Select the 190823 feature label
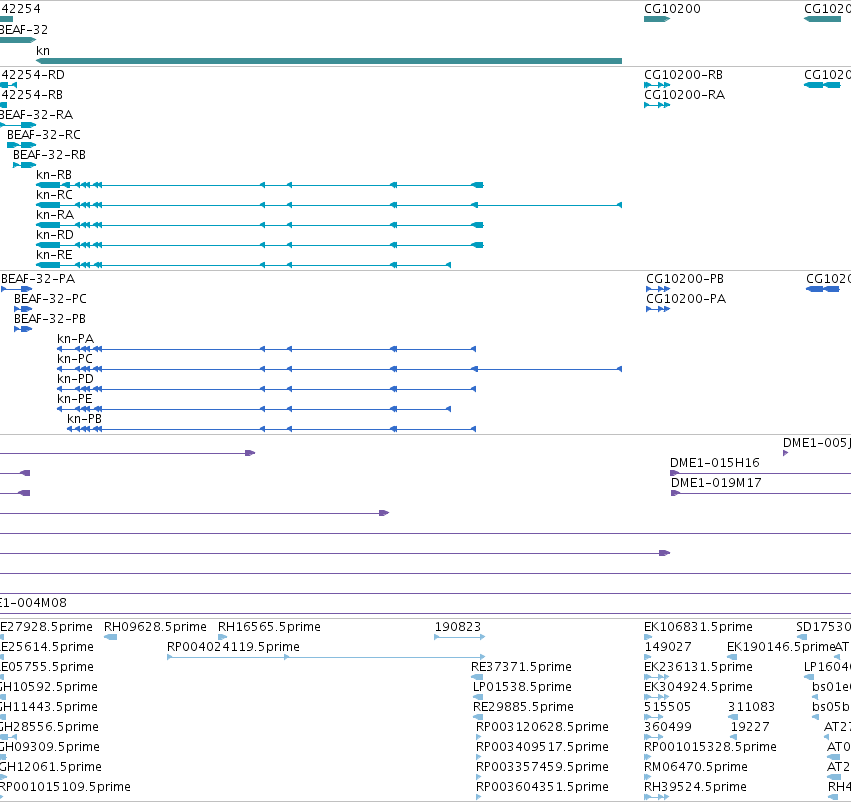Screen dimensions: 851x802 (x=458, y=627)
